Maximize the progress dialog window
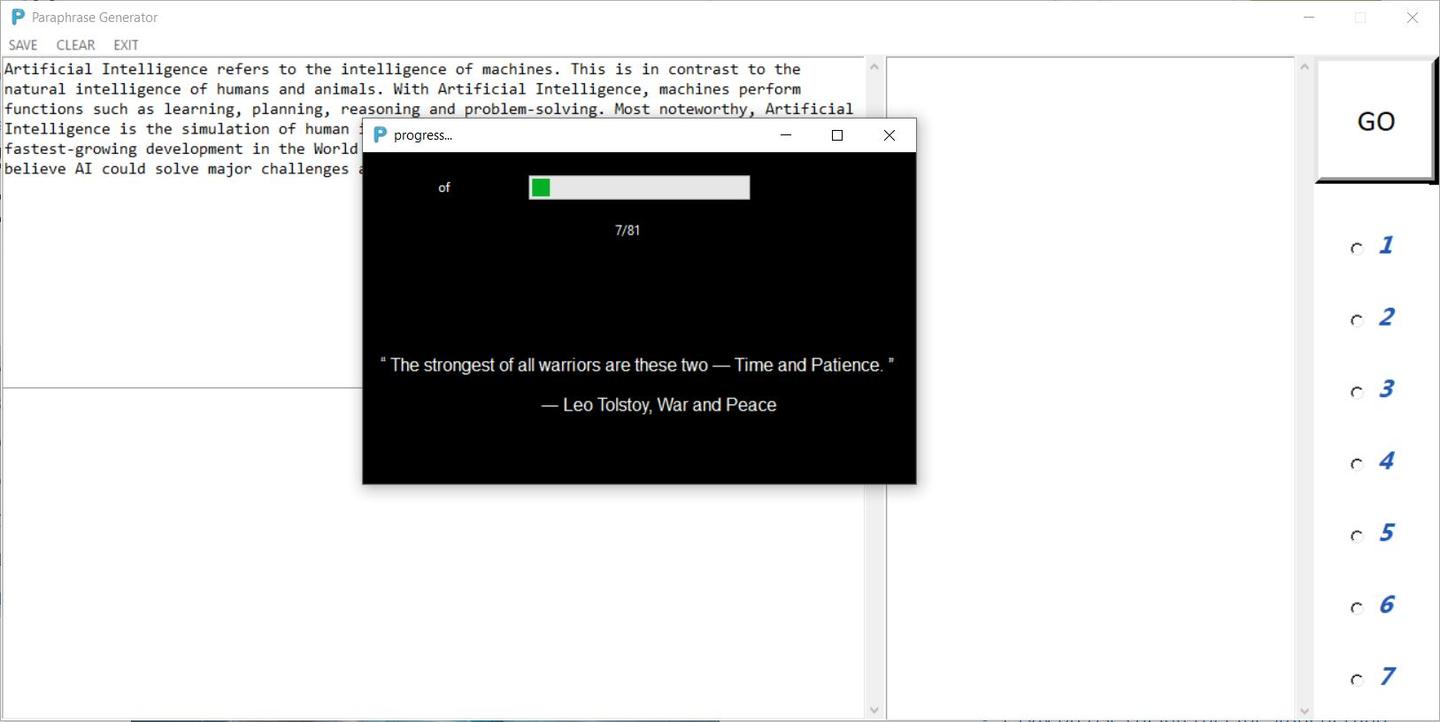 click(x=837, y=135)
